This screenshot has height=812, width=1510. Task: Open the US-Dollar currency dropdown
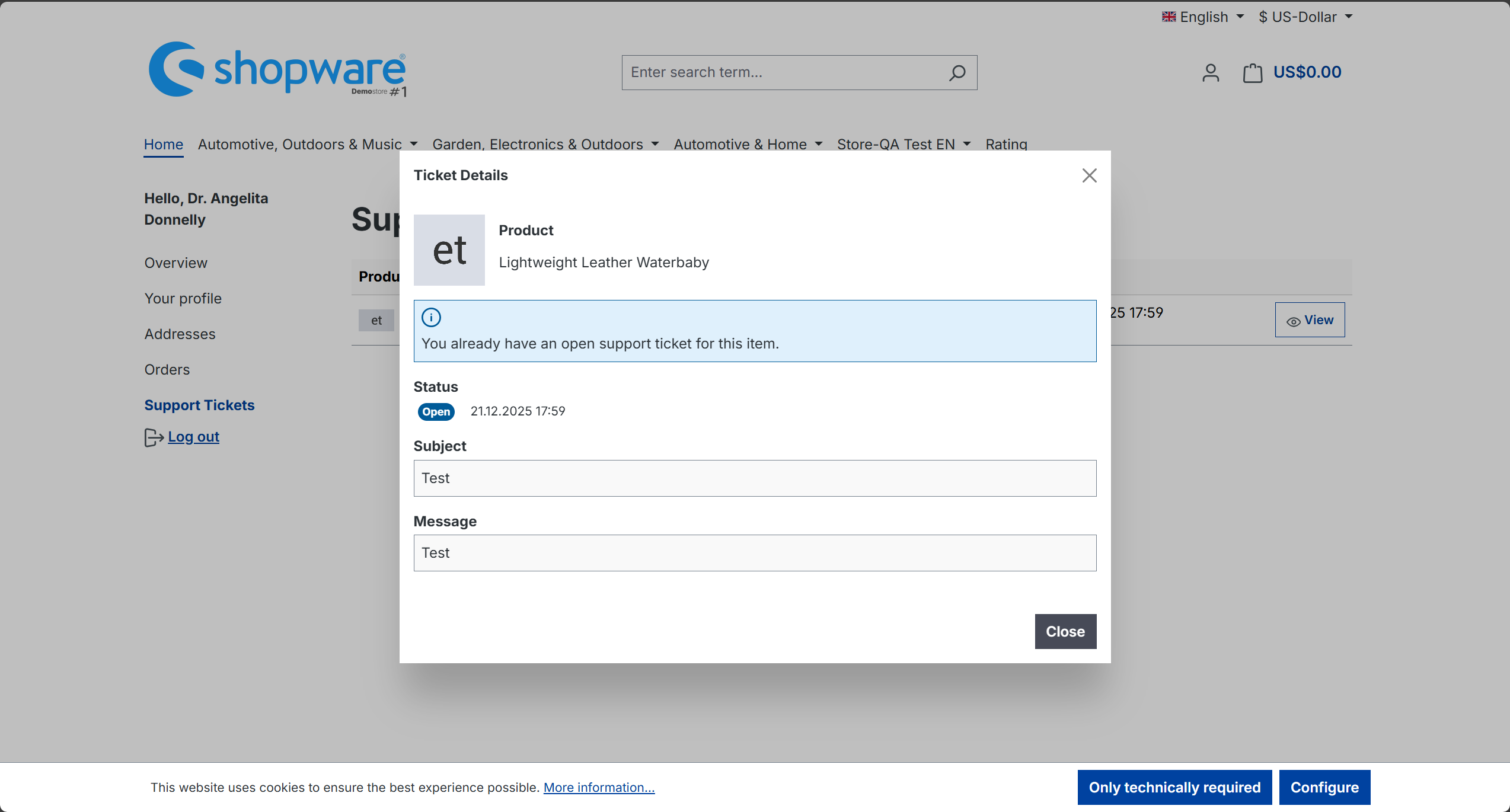1305,17
